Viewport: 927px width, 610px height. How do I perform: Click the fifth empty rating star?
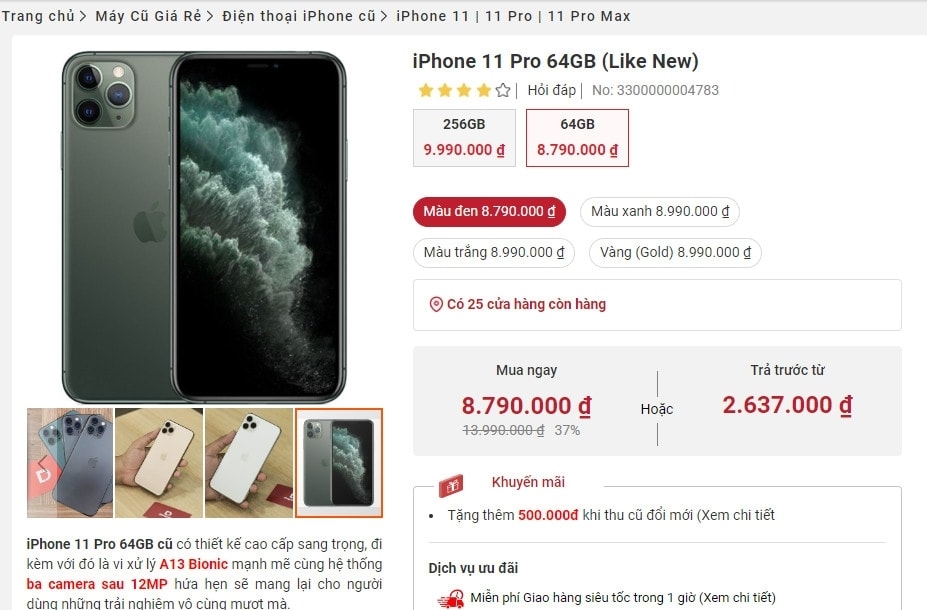click(503, 90)
